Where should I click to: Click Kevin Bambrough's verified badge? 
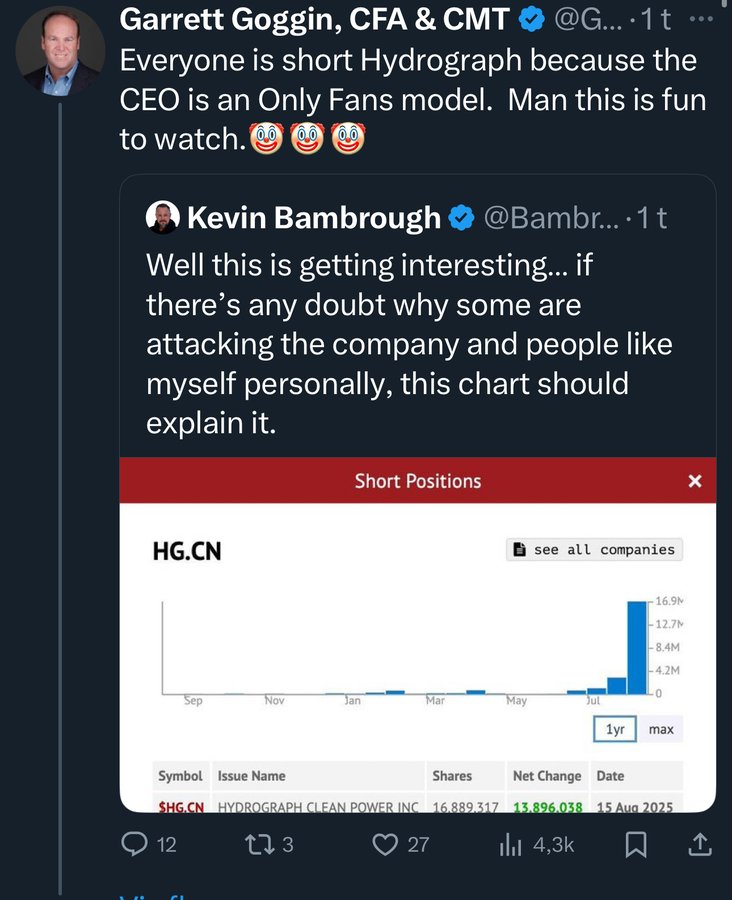461,218
